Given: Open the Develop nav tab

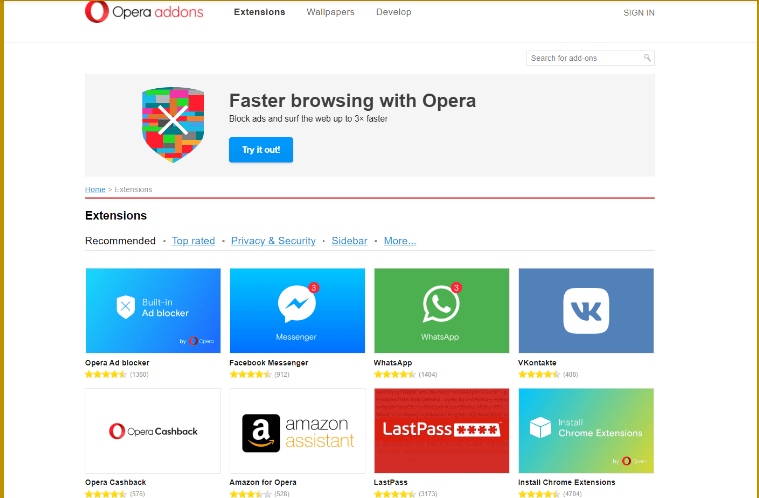Looking at the screenshot, I should 394,12.
